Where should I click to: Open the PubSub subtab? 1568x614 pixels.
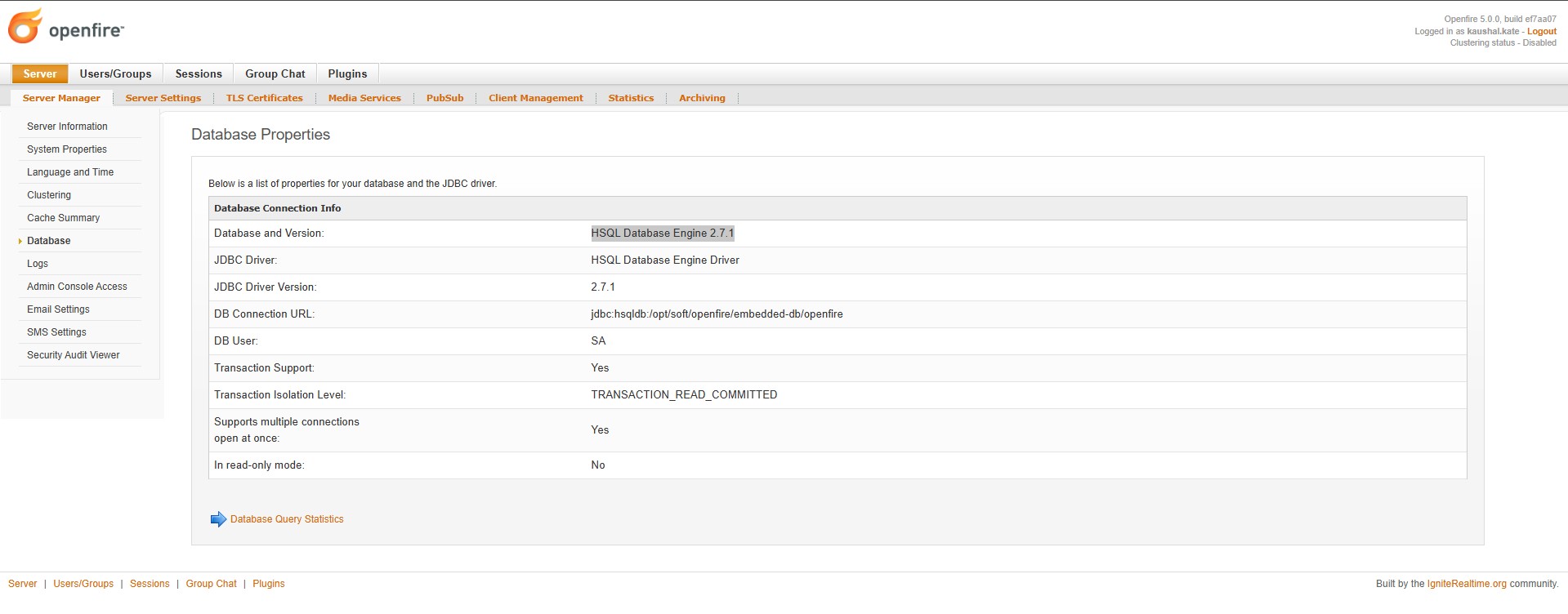point(444,98)
